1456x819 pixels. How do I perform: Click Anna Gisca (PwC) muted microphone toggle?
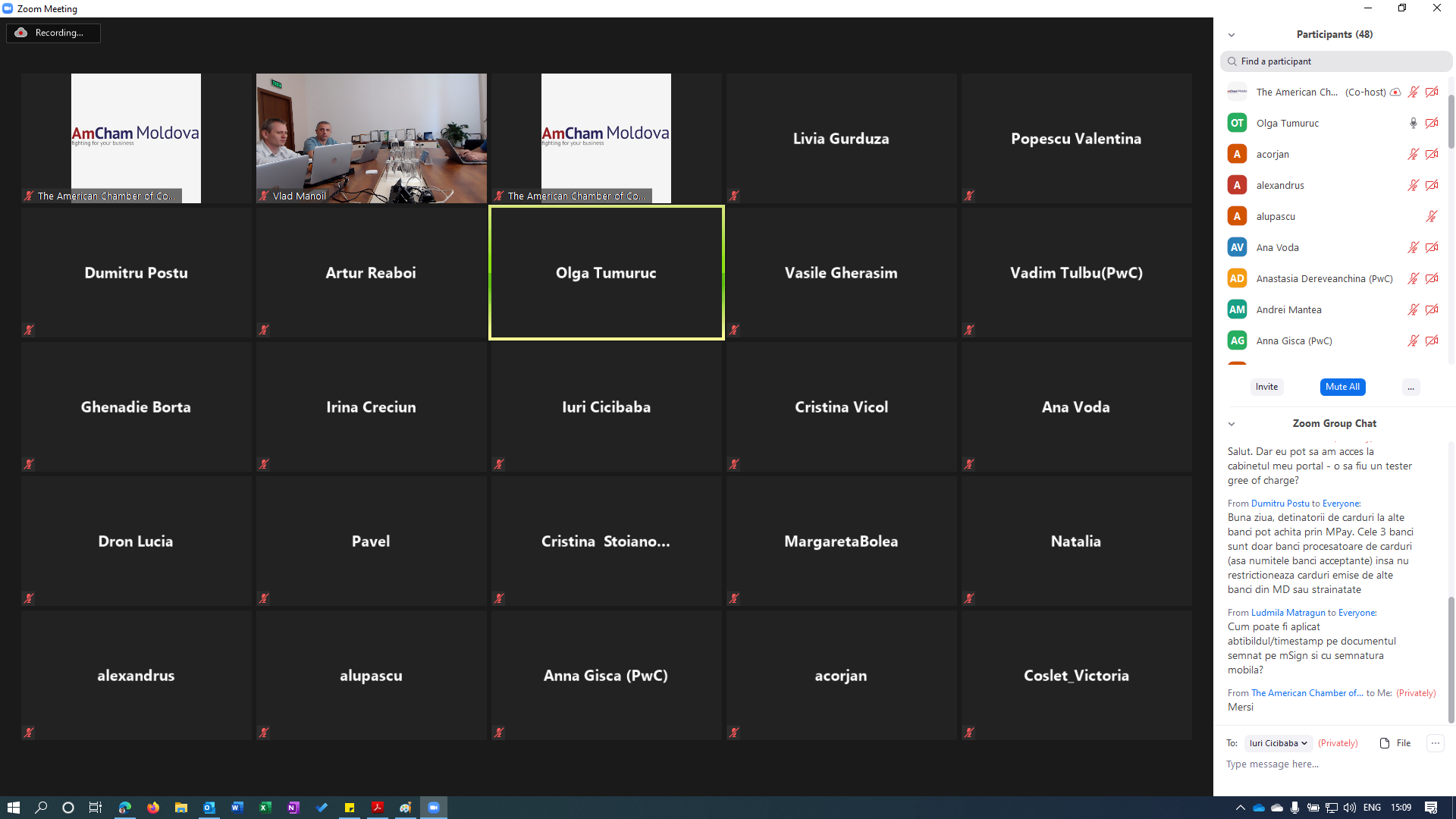click(1413, 340)
